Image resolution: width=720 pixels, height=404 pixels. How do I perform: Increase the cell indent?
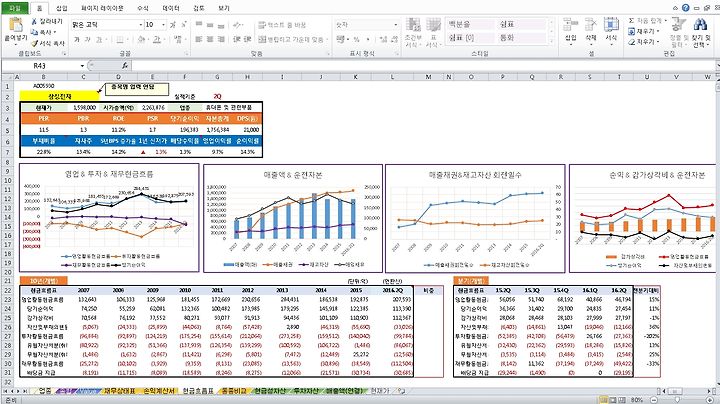tap(248, 39)
